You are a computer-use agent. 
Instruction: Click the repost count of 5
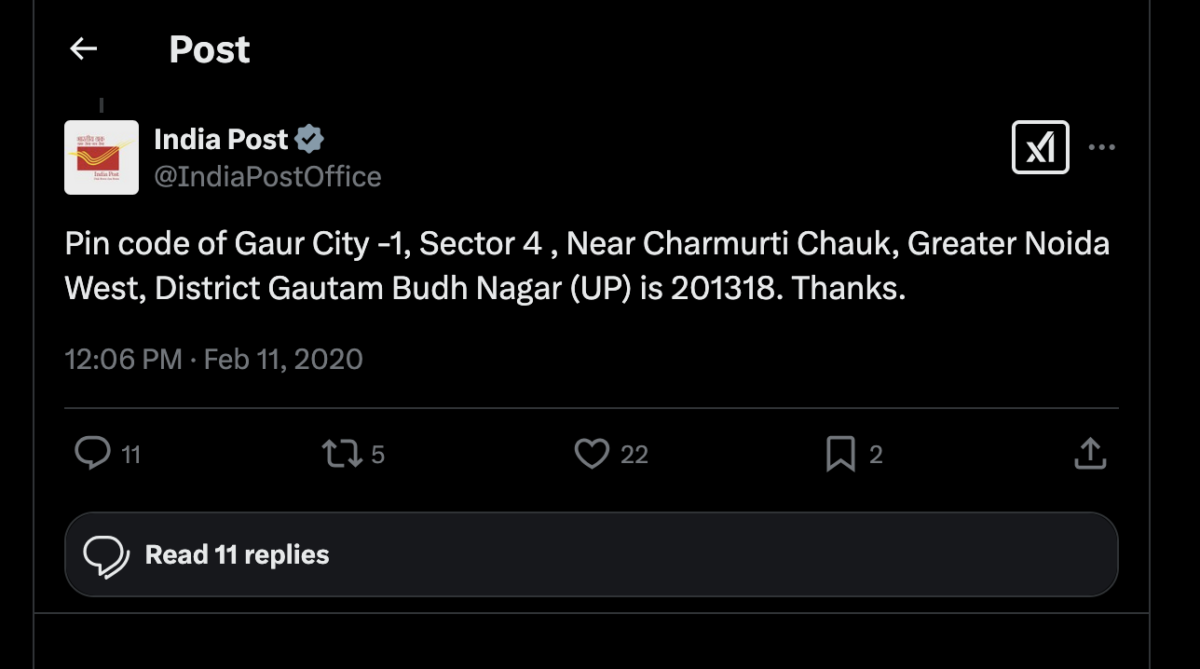pos(378,455)
